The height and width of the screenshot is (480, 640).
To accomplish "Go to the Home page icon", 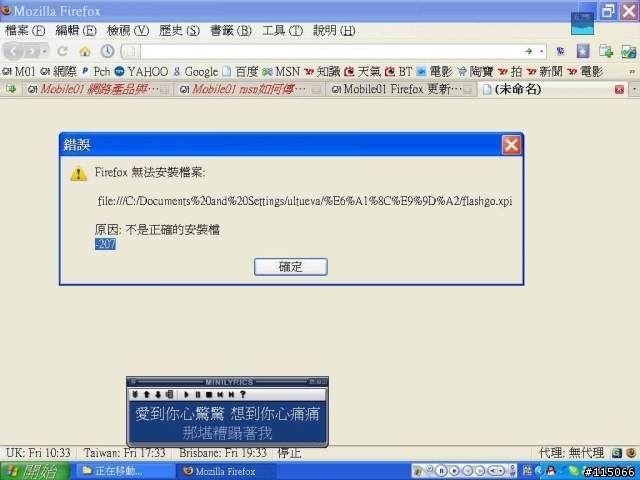I will pyautogui.click(x=85, y=51).
